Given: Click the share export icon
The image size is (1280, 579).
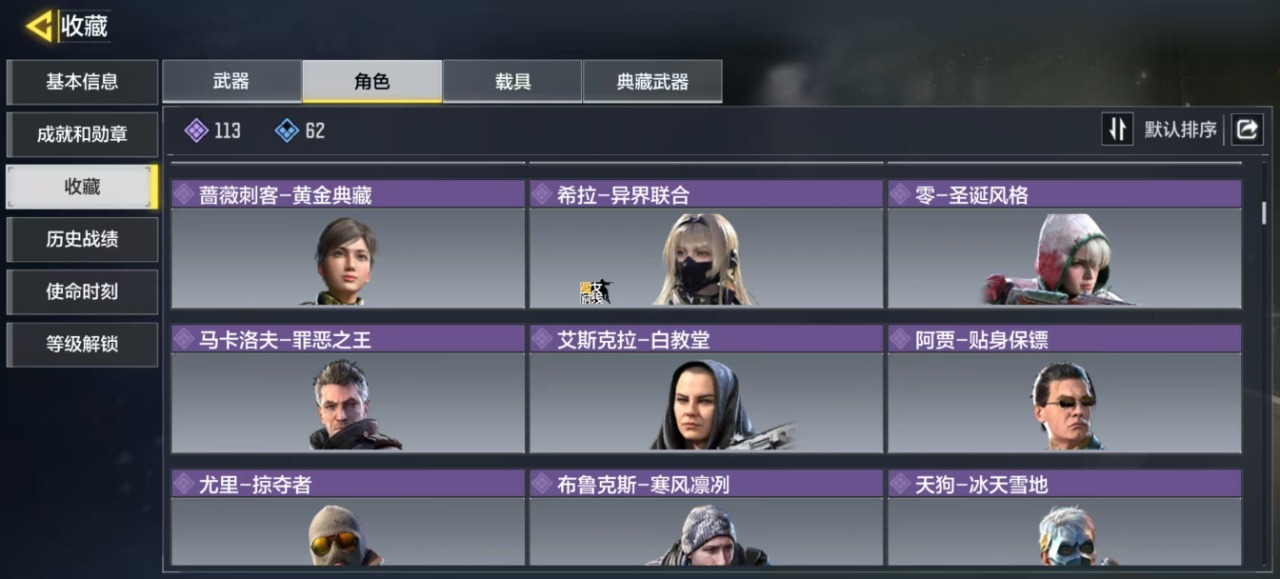Looking at the screenshot, I should [x=1247, y=129].
